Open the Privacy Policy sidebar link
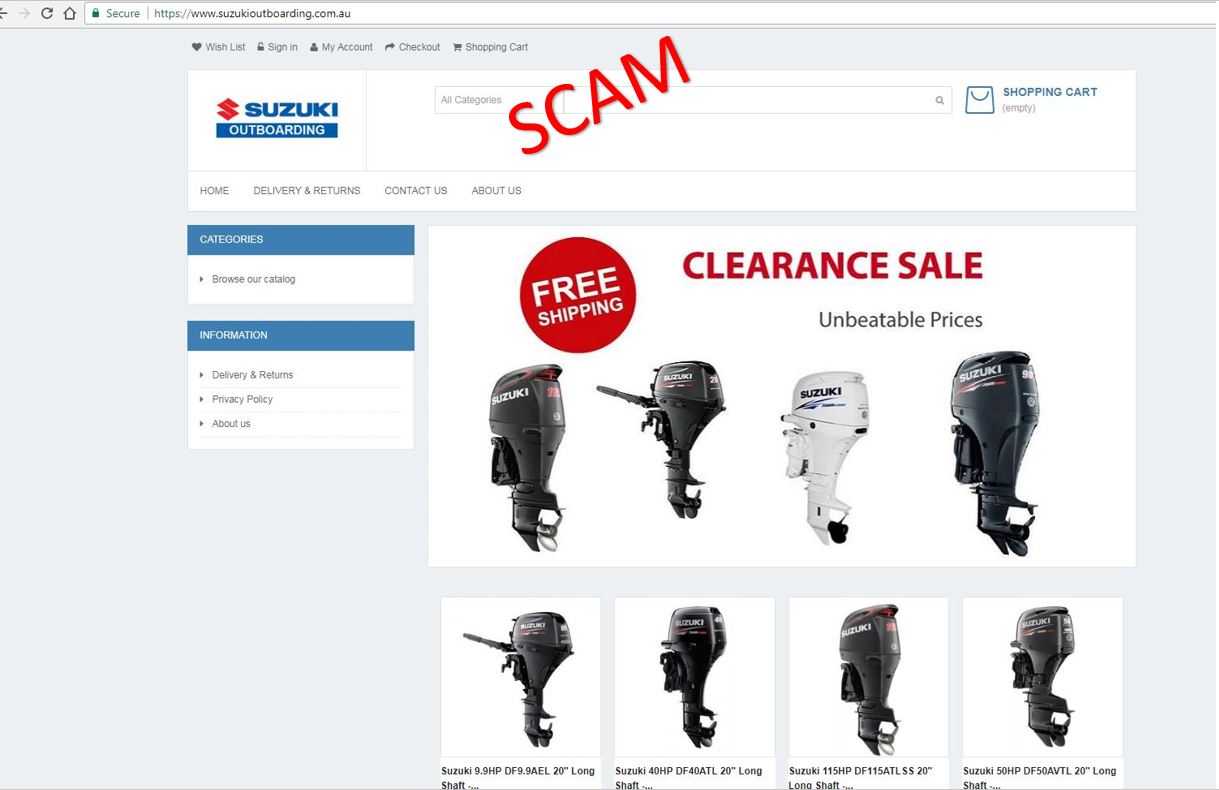Screen dimensions: 1219x790 (x=242, y=399)
